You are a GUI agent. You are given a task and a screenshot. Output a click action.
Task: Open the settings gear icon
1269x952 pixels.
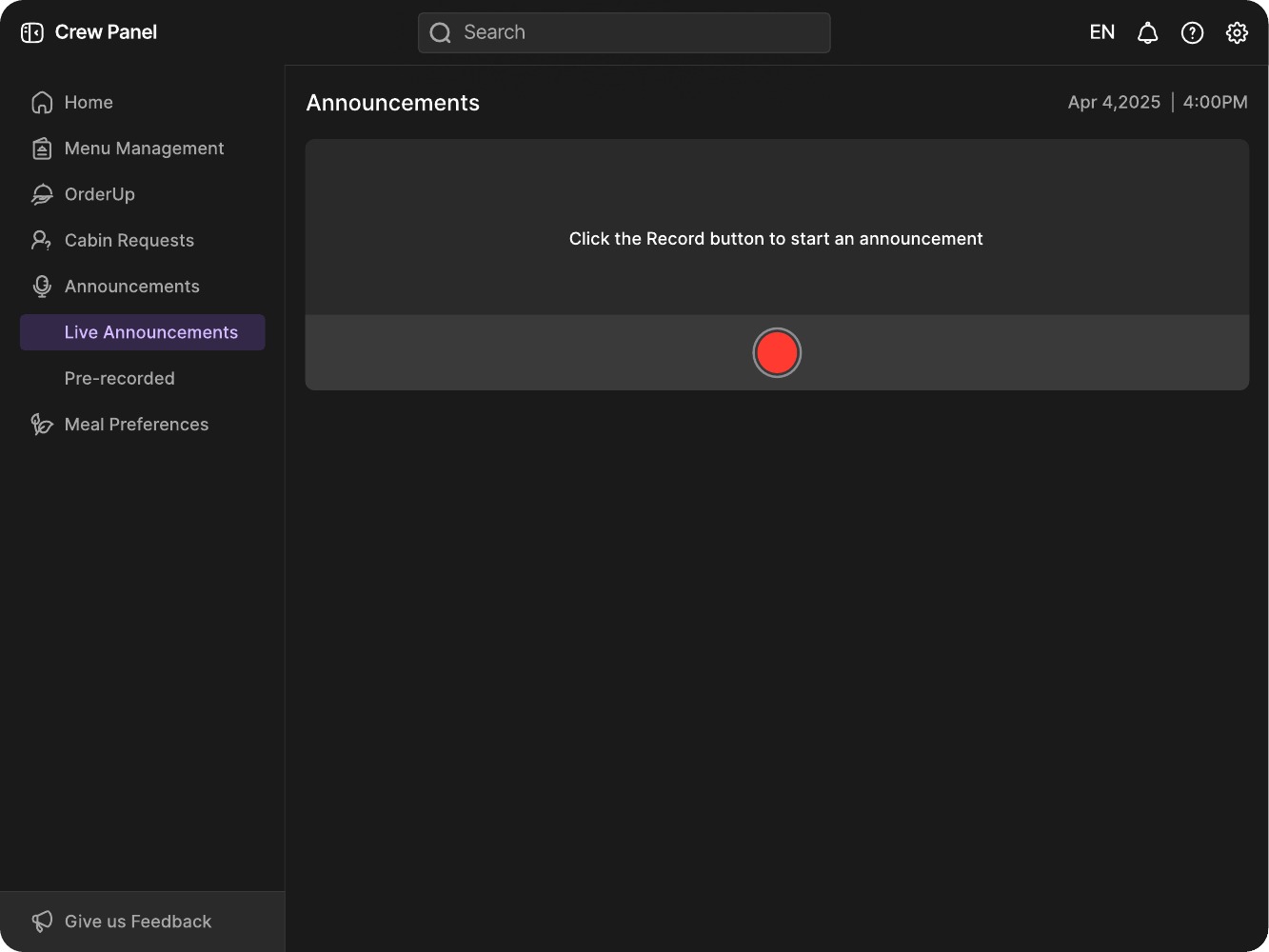click(x=1237, y=33)
